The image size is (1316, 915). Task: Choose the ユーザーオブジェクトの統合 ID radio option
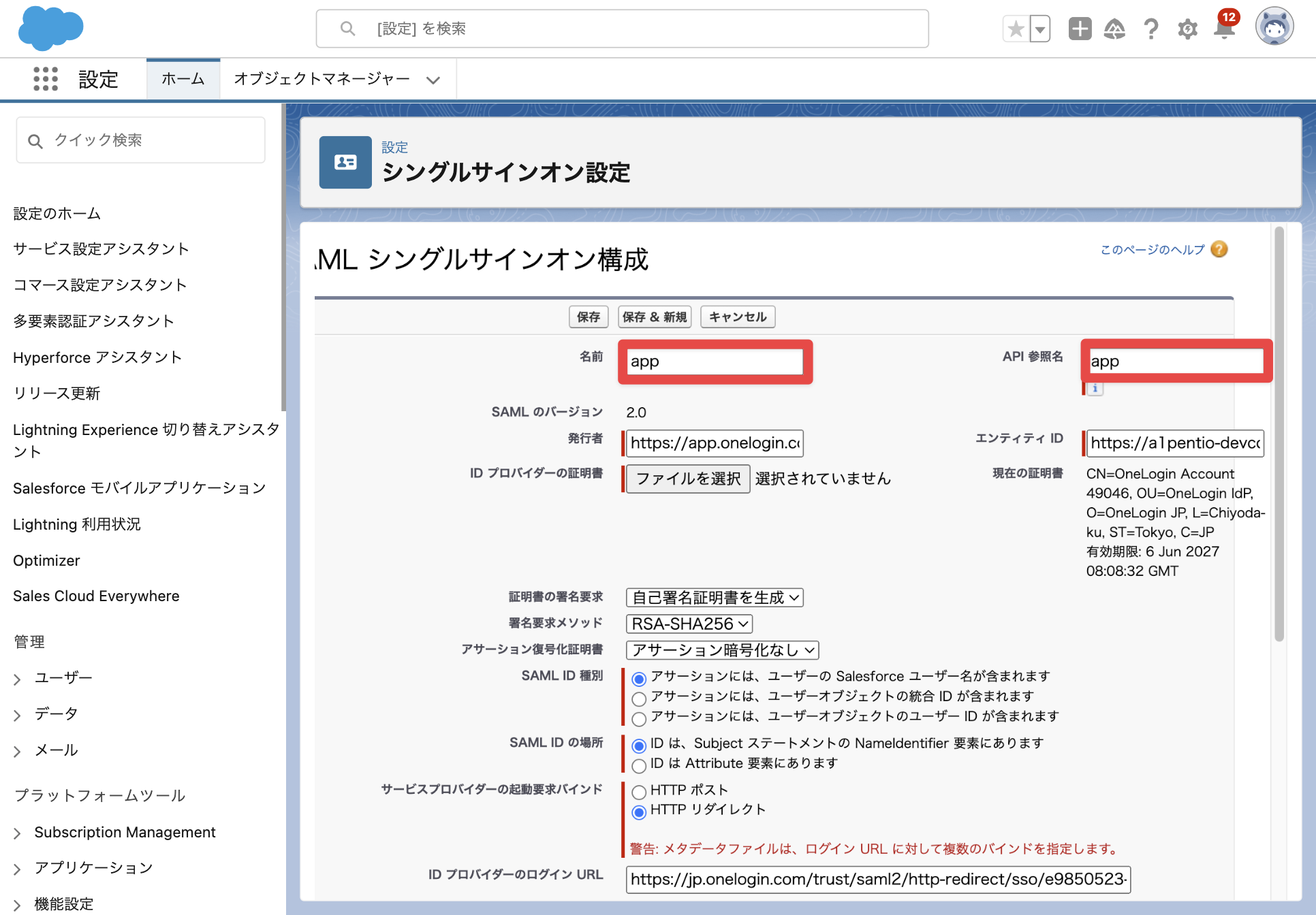pos(639,699)
